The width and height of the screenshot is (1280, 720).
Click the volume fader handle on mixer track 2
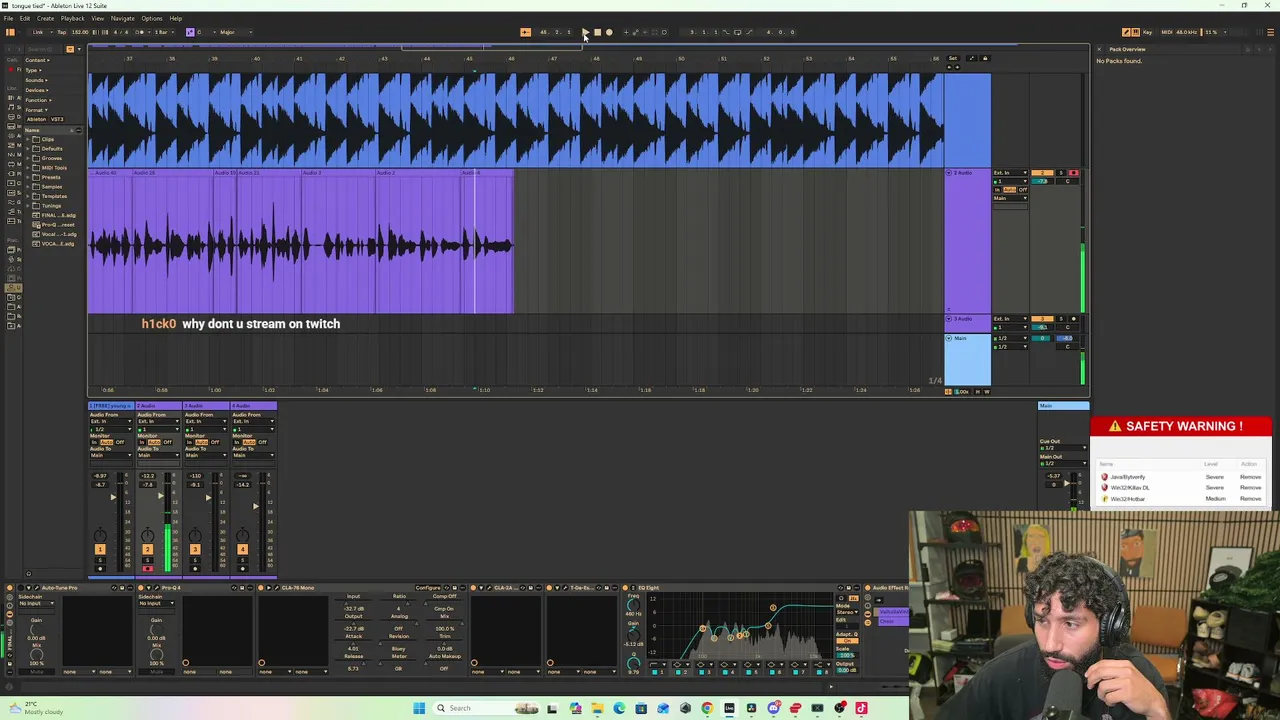[161, 497]
